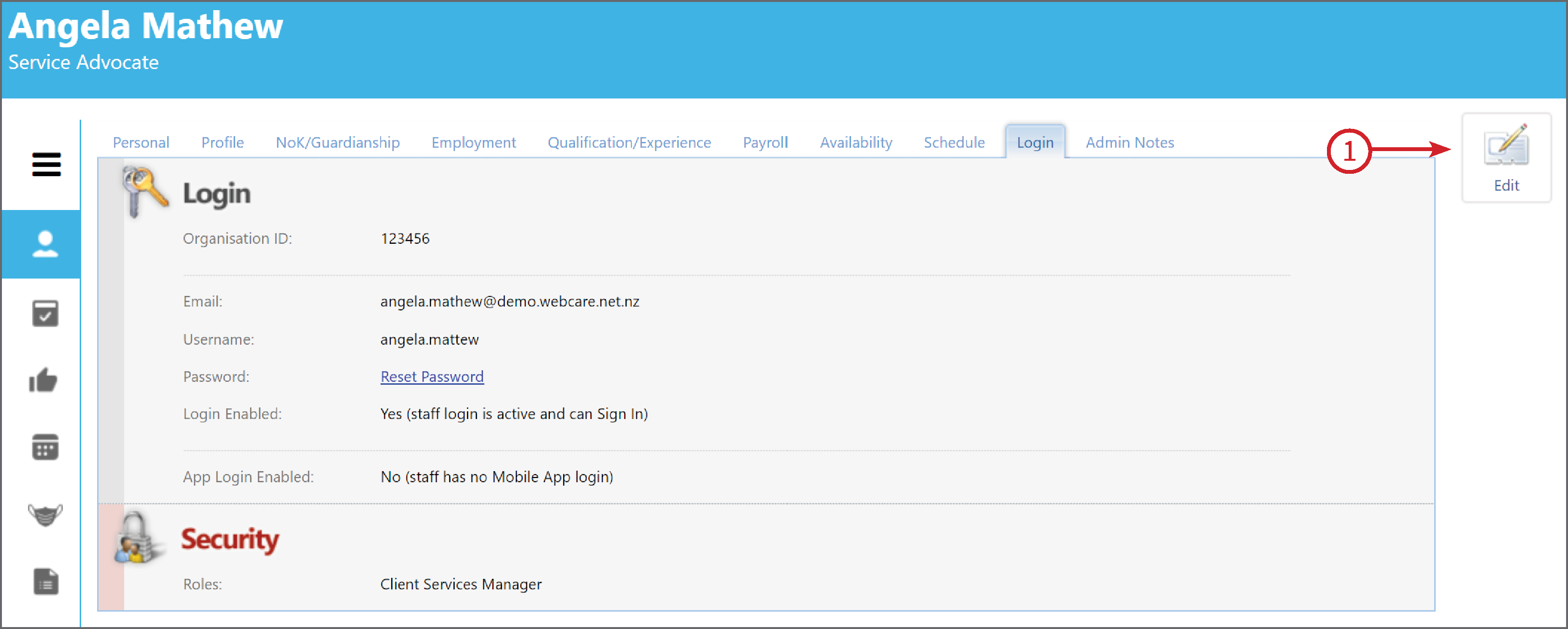Go to the NoK/Guardianship tab

coord(338,142)
